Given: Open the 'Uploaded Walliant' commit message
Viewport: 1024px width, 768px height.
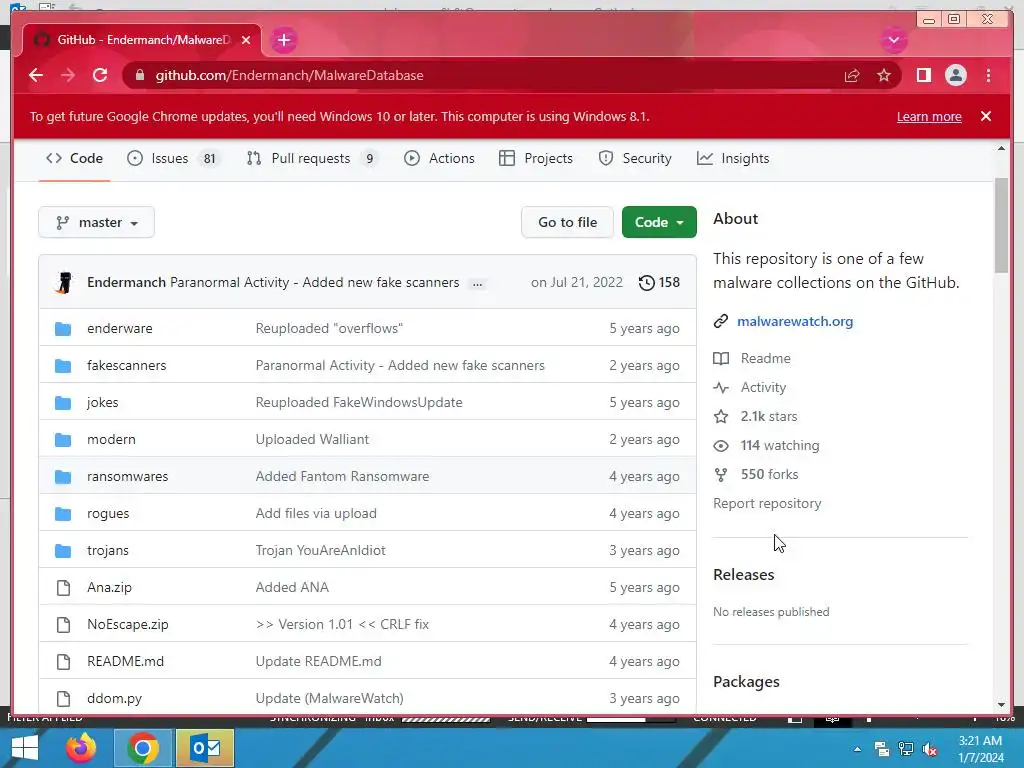Looking at the screenshot, I should pyautogui.click(x=312, y=440).
